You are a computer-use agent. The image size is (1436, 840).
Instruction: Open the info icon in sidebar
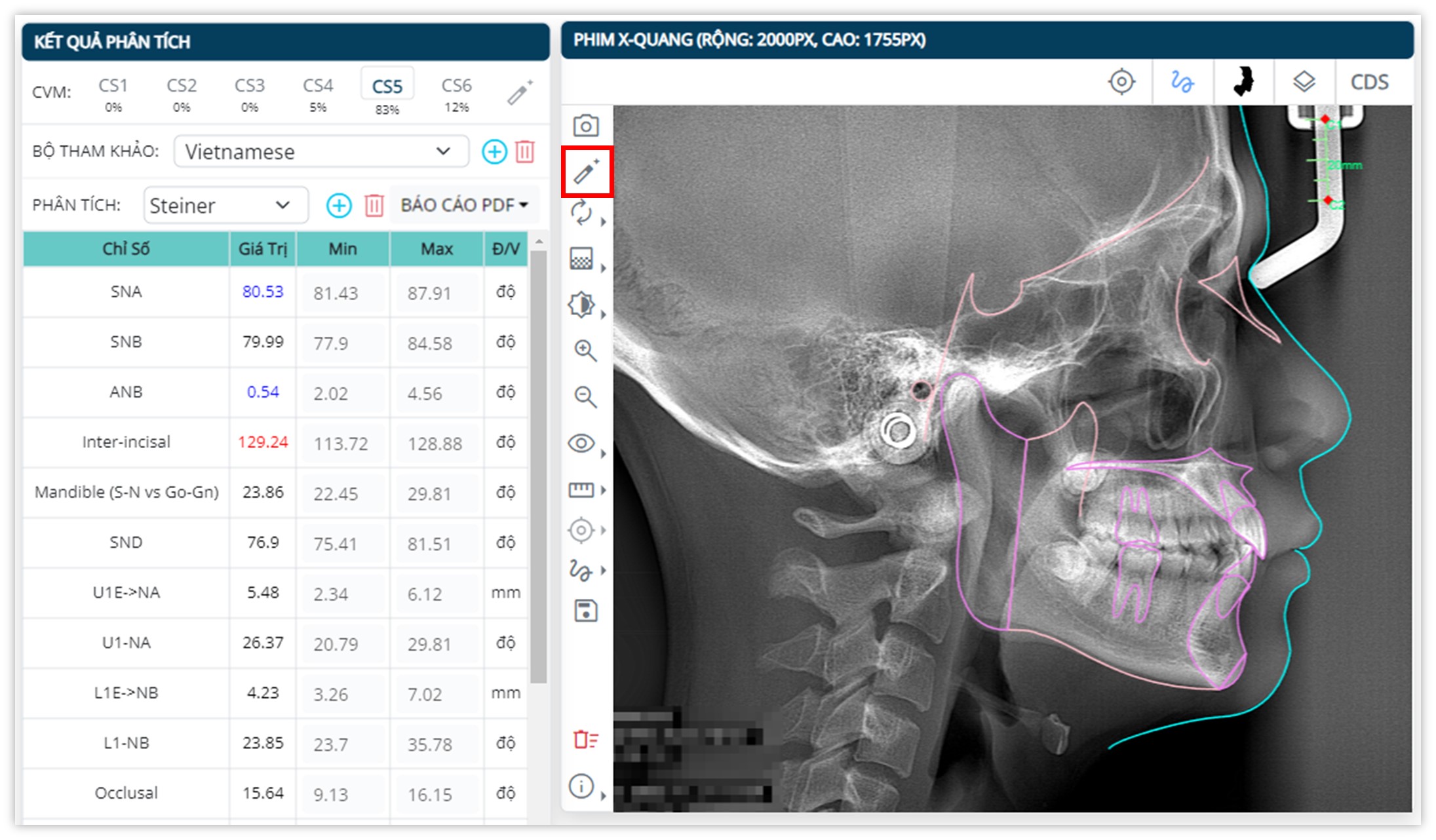[581, 786]
